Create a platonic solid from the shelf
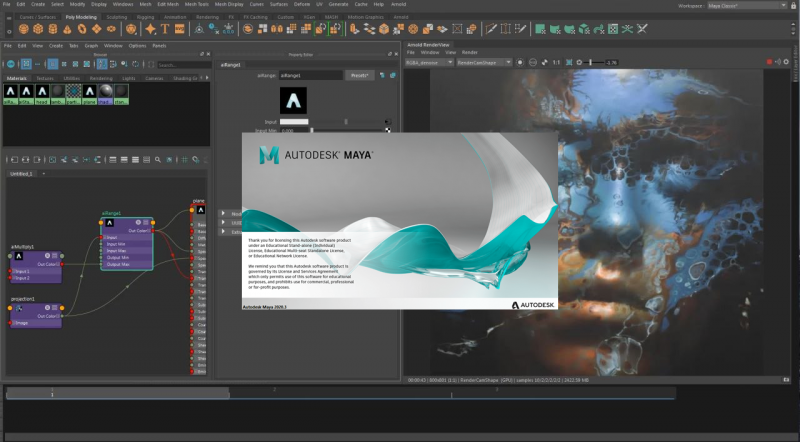Screen dimensions: 800x442 131,29
